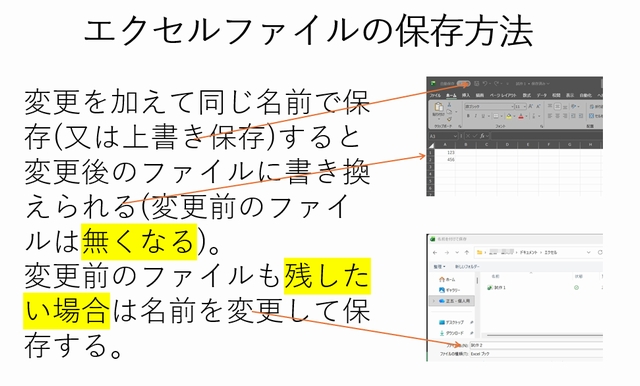Click the Save floppy icon in Excel toolbar
This screenshot has height=386, width=640.
point(476,84)
